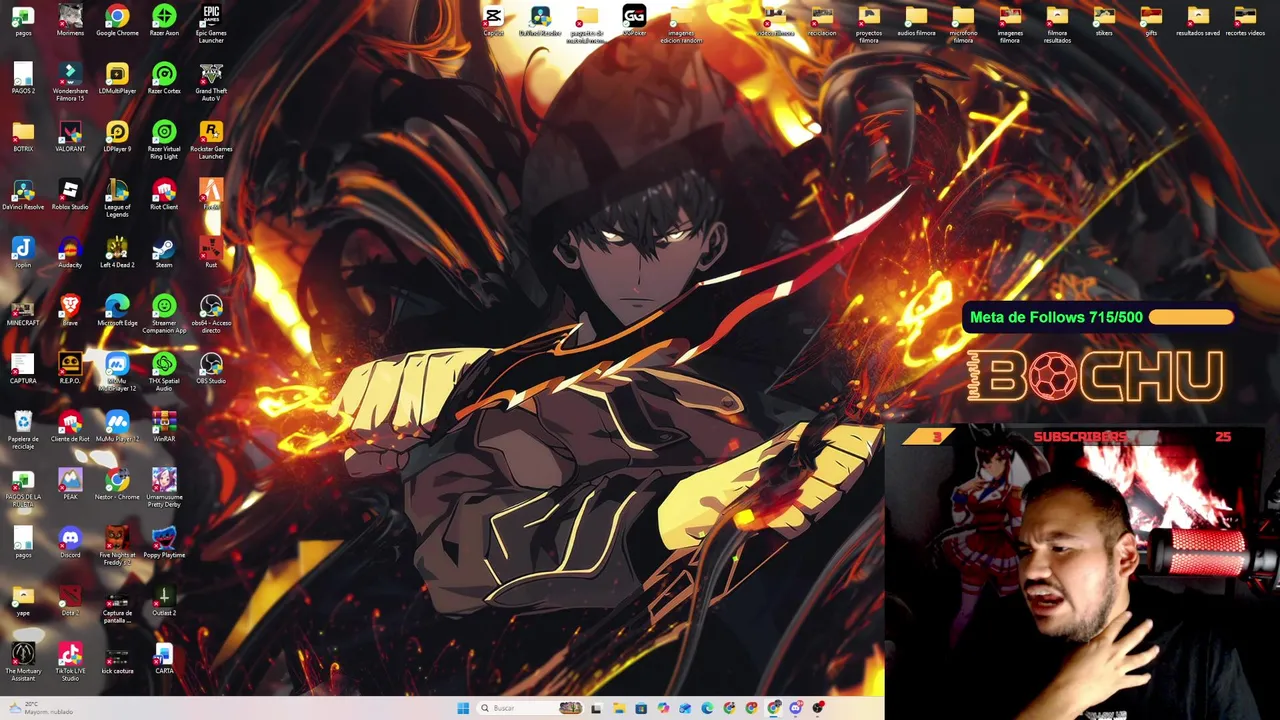The width and height of the screenshot is (1280, 720).
Task: Open the proyectos filmora folder
Action: tap(869, 24)
